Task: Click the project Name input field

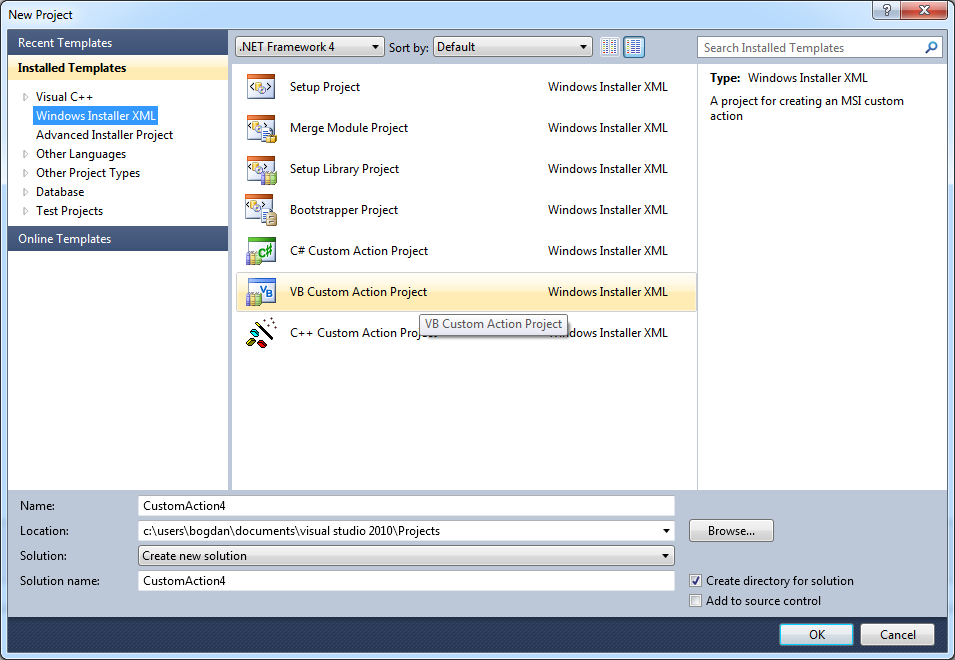Action: 406,506
